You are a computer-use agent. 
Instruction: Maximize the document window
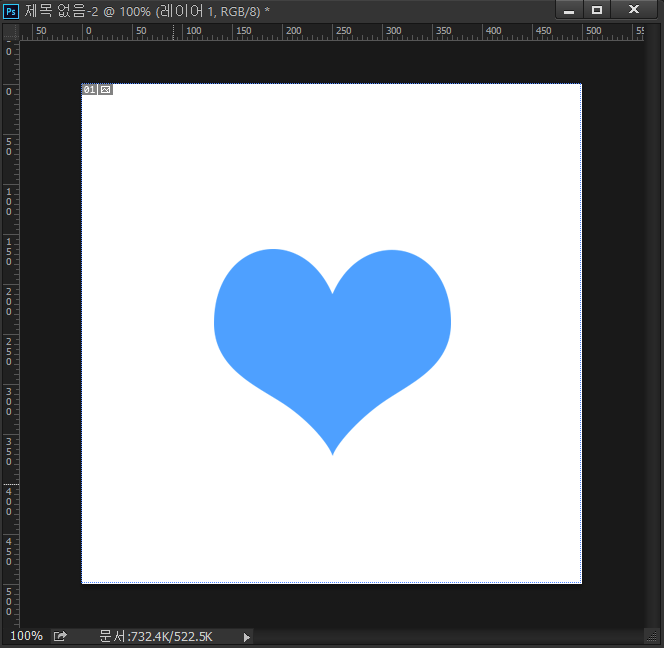click(597, 10)
